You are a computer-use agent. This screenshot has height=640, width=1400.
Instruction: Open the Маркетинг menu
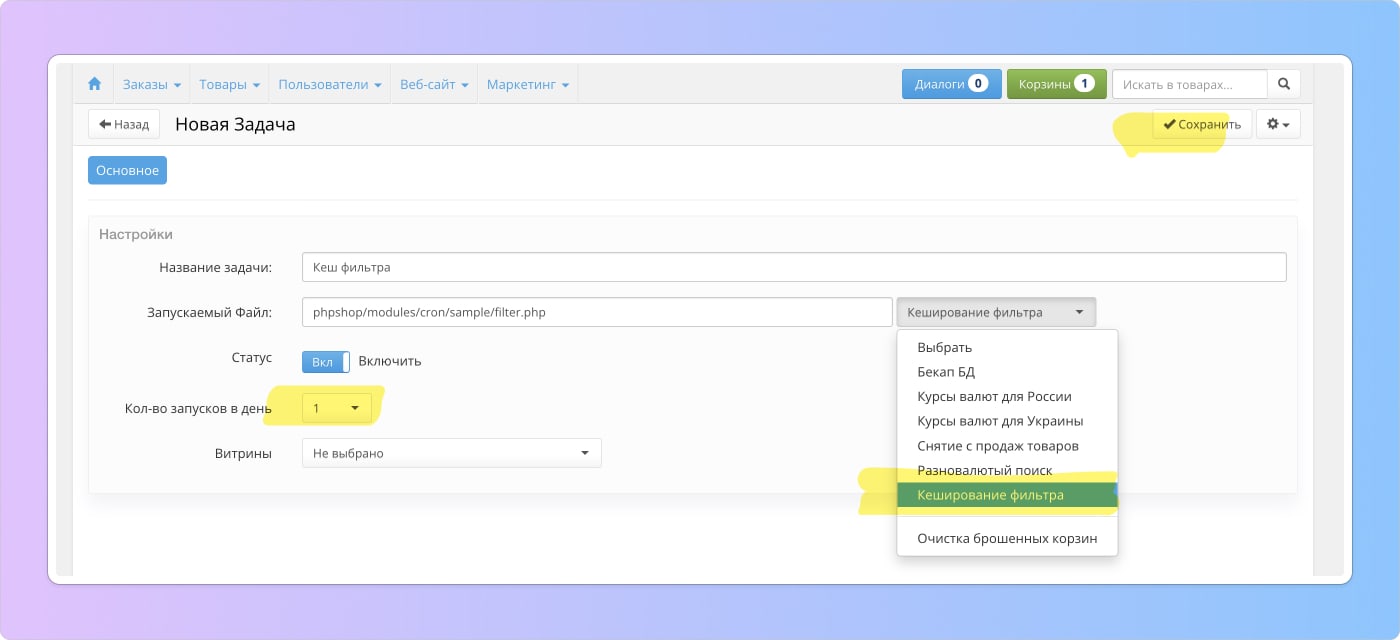coord(527,85)
